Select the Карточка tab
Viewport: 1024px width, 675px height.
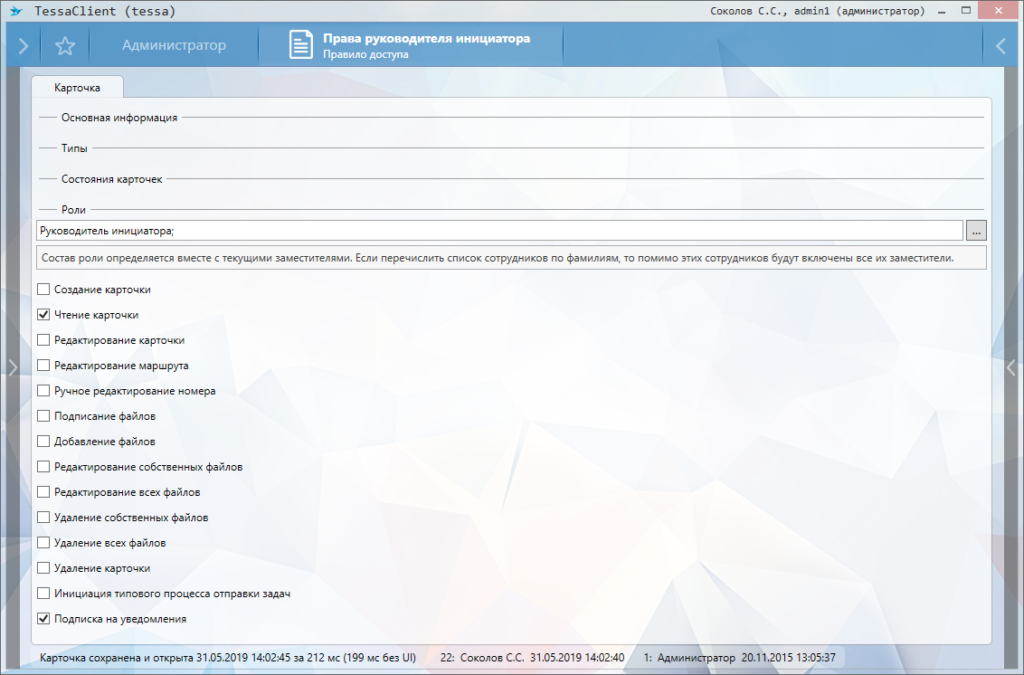pyautogui.click(x=77, y=88)
